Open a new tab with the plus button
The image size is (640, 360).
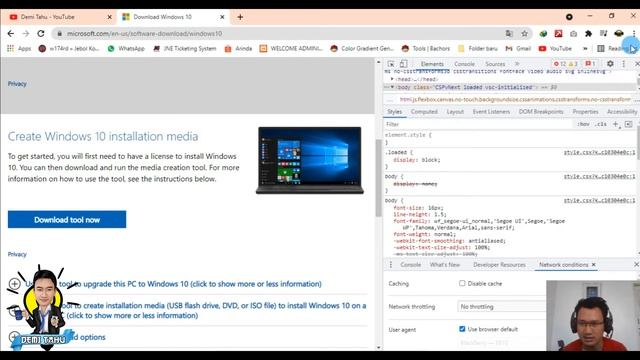point(240,17)
